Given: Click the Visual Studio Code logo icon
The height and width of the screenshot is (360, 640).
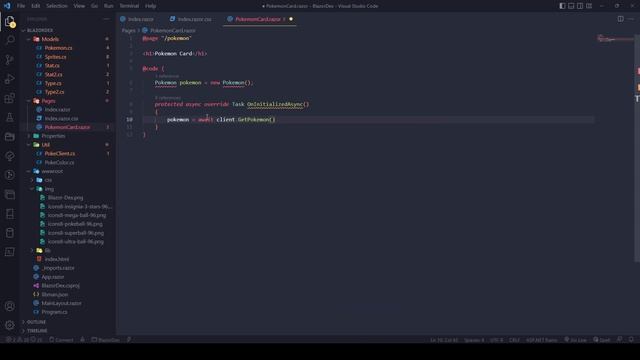Looking at the screenshot, I should (x=7, y=6).
